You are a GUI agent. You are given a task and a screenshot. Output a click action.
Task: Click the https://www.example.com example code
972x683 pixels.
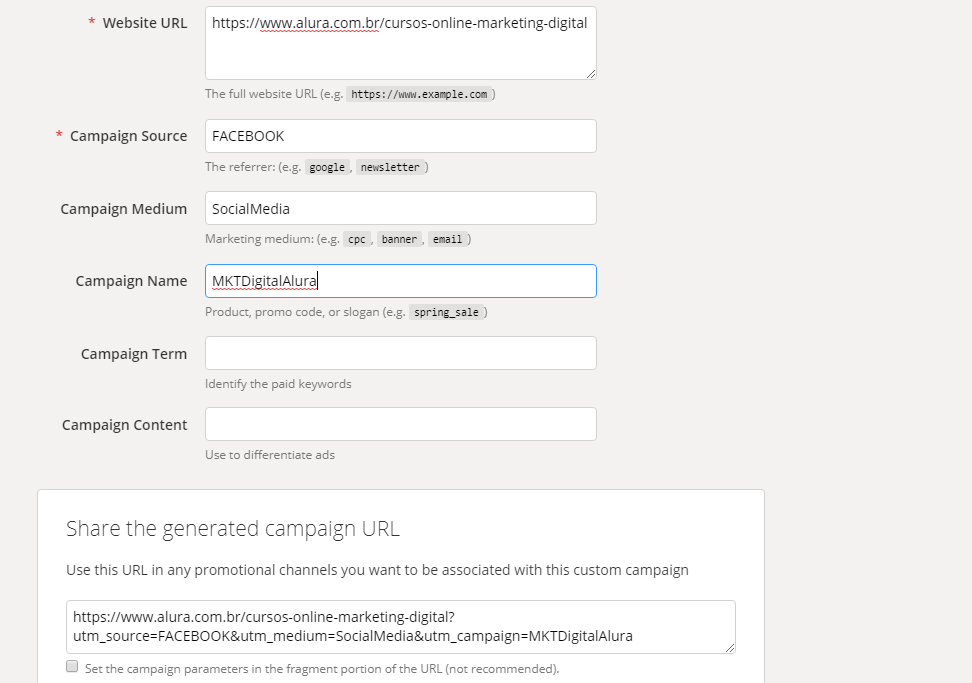tap(419, 95)
